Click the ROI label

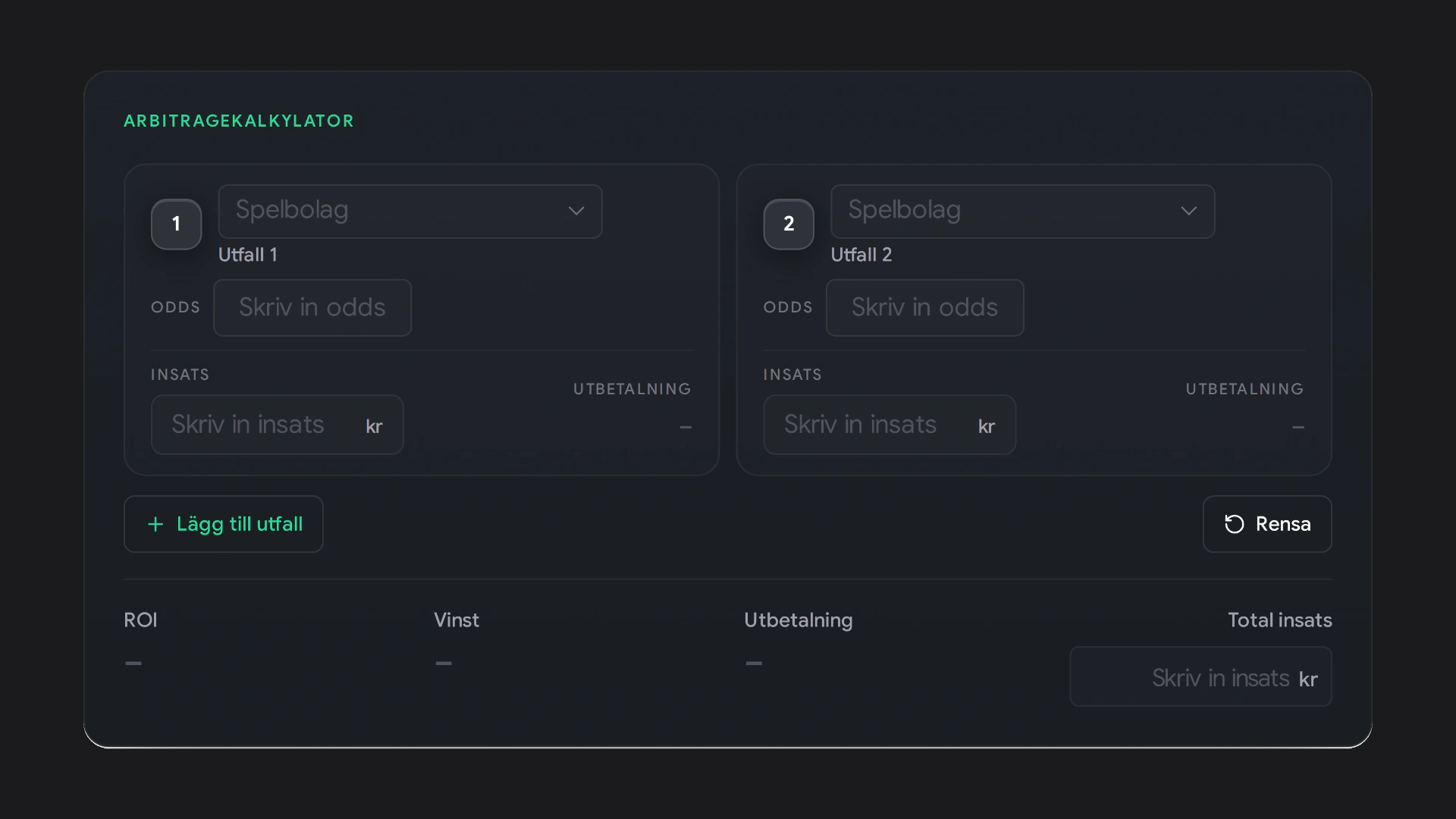coord(140,620)
